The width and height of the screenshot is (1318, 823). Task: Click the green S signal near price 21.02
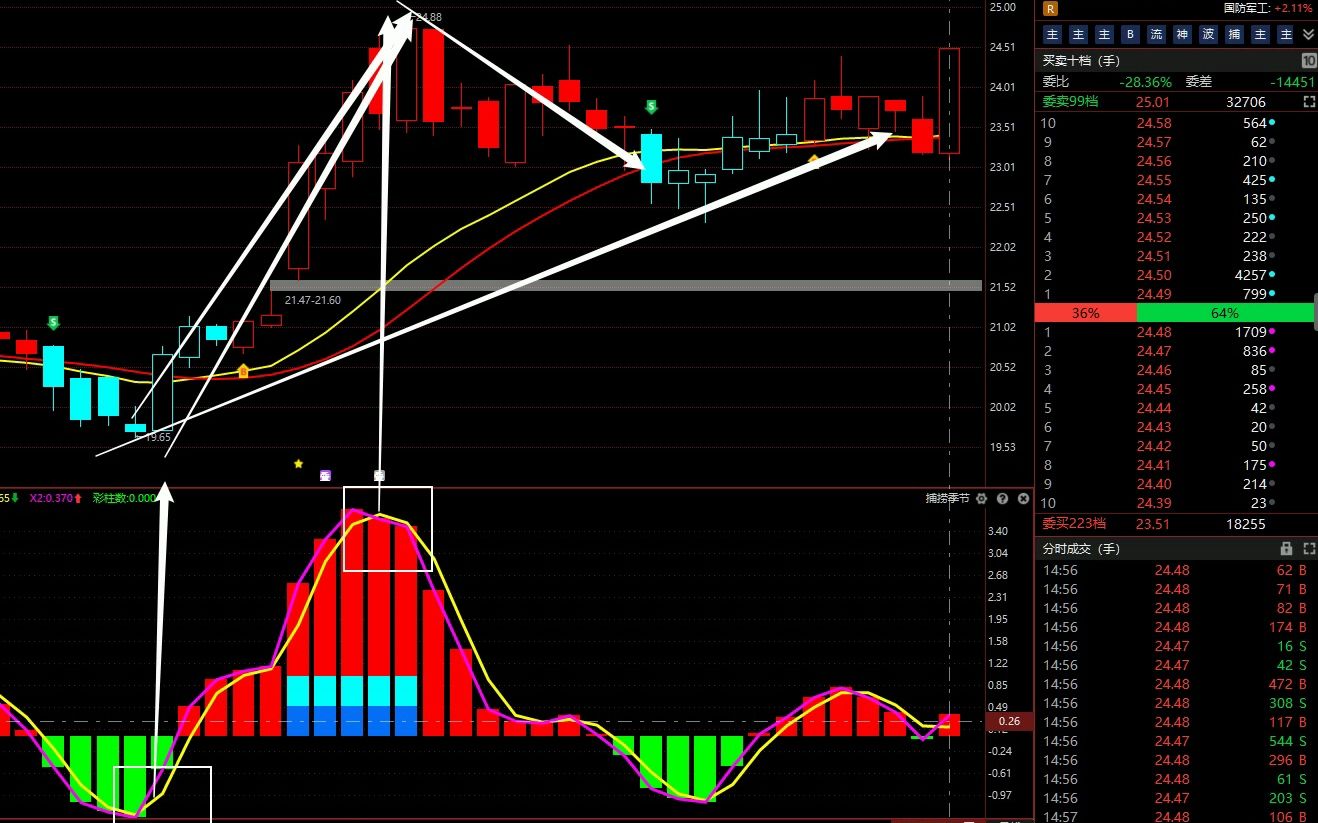point(53,322)
